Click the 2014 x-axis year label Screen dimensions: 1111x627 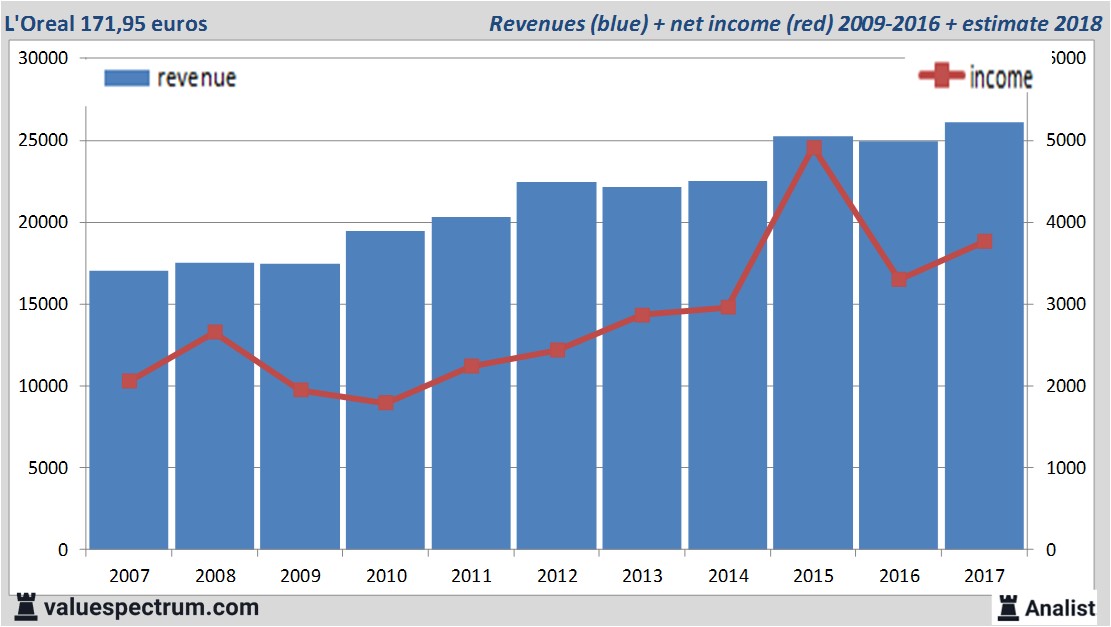tap(728, 576)
